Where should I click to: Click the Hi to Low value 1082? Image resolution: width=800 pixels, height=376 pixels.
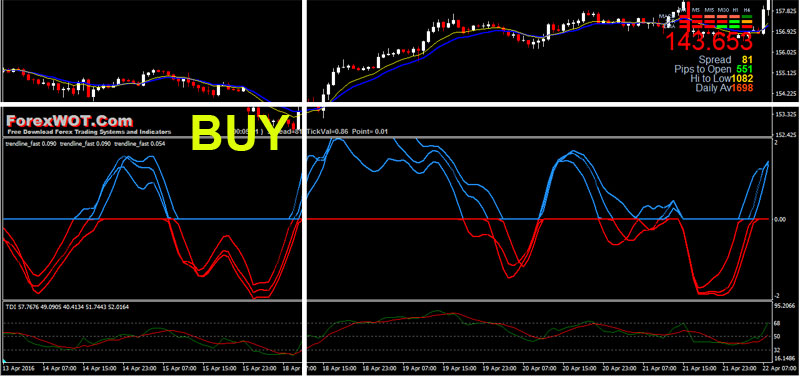coord(742,79)
